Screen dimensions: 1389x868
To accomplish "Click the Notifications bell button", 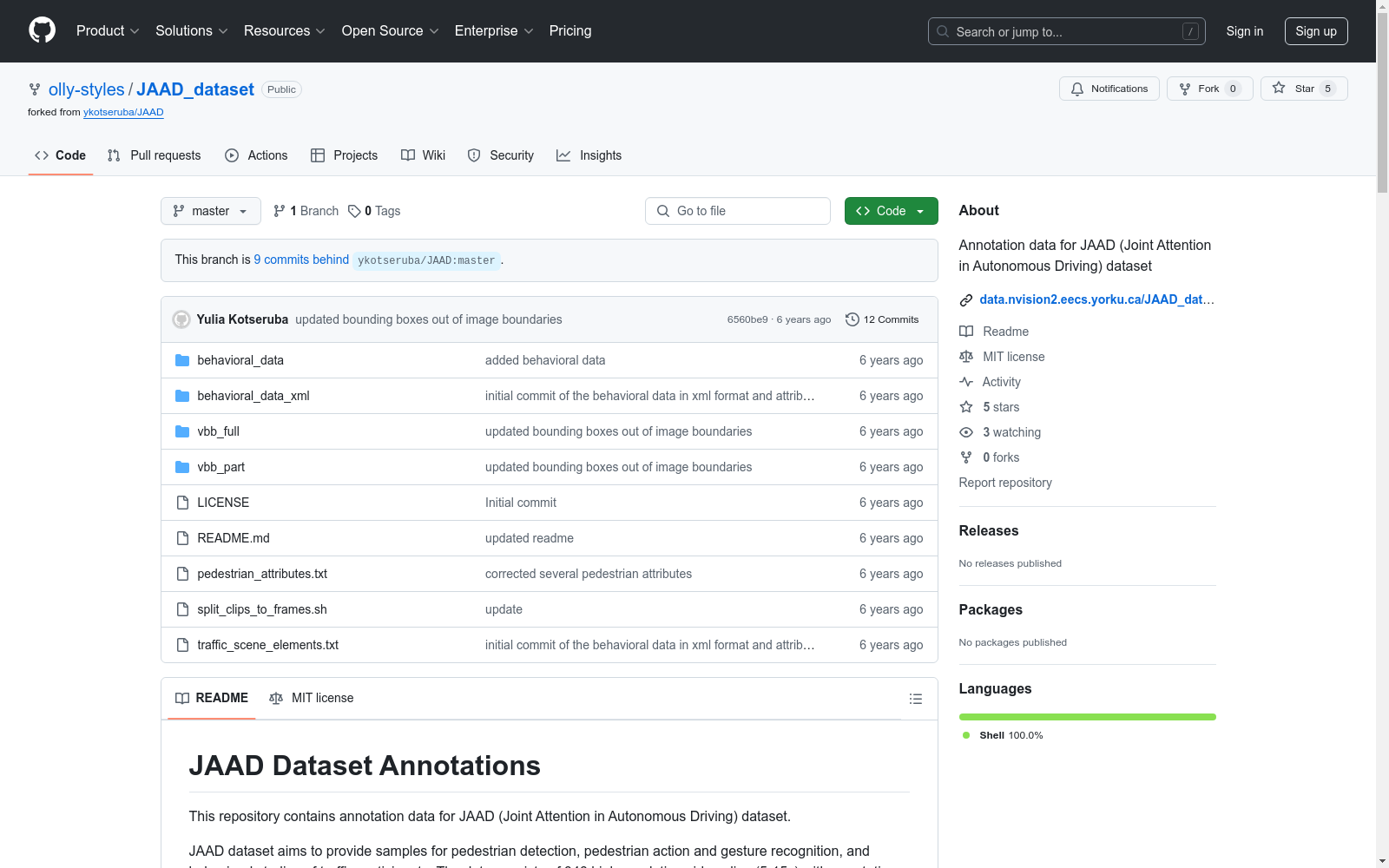I will pos(1109,89).
